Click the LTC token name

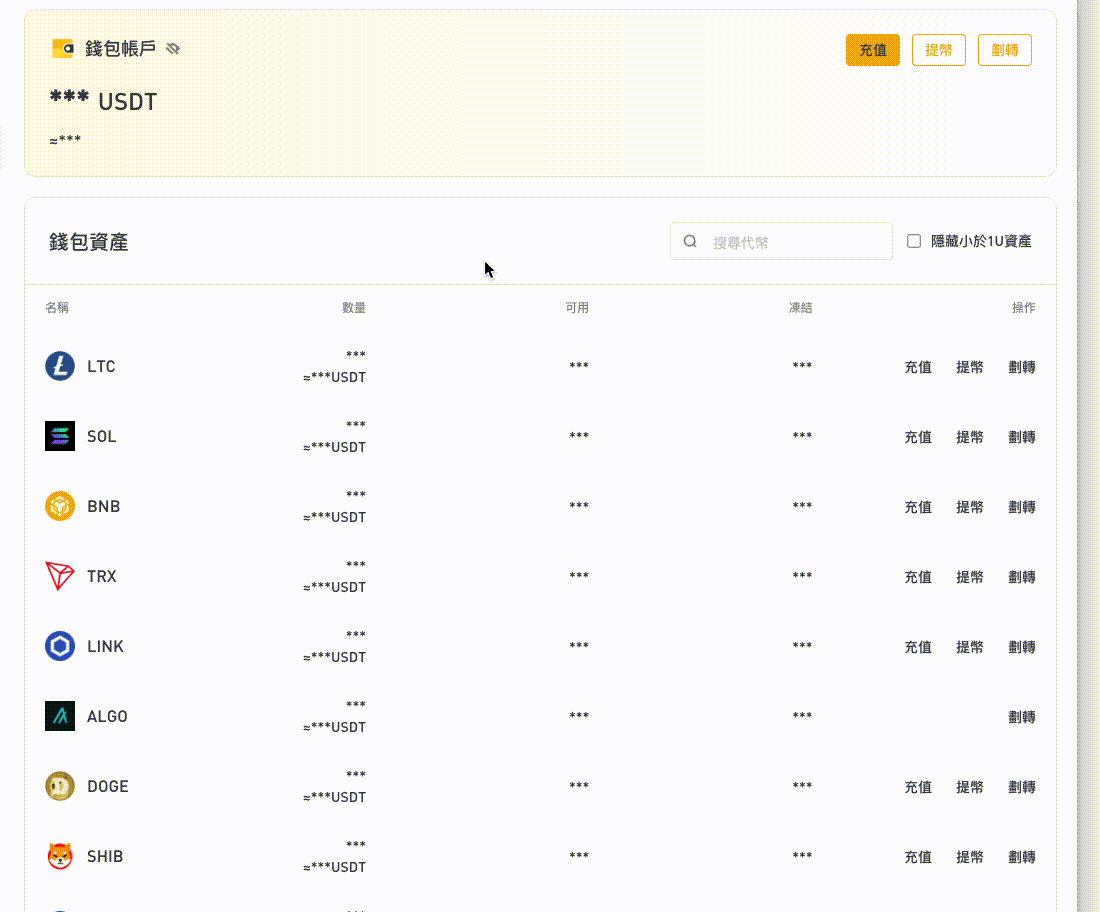click(101, 366)
